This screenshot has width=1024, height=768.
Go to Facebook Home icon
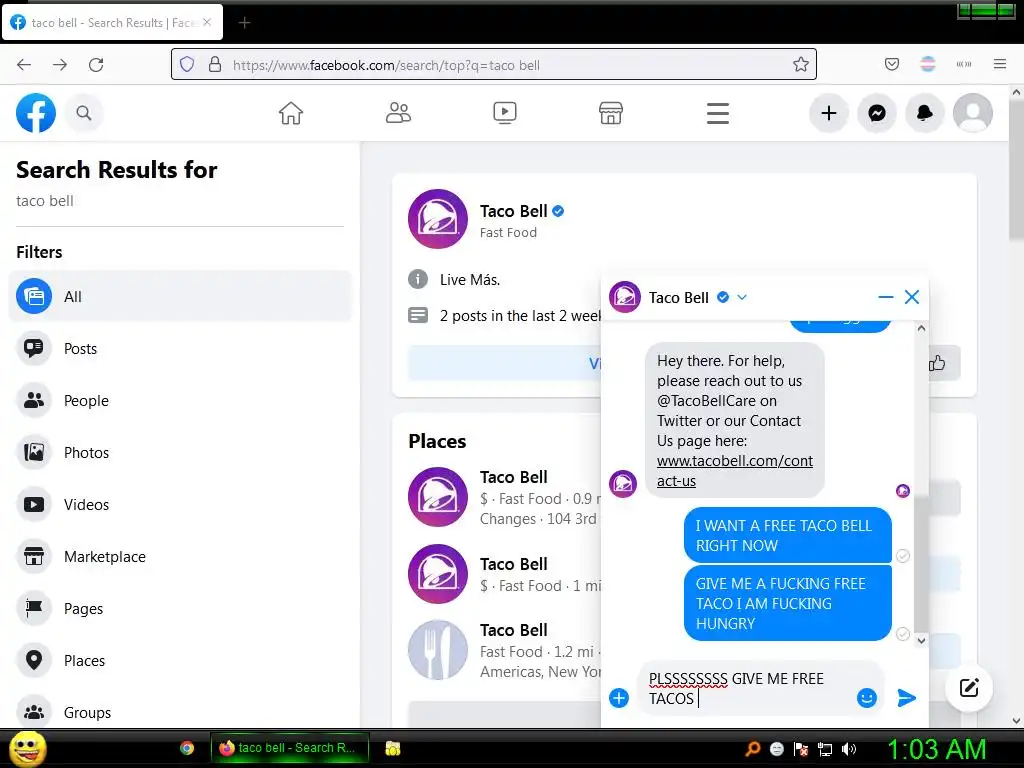tap(291, 113)
